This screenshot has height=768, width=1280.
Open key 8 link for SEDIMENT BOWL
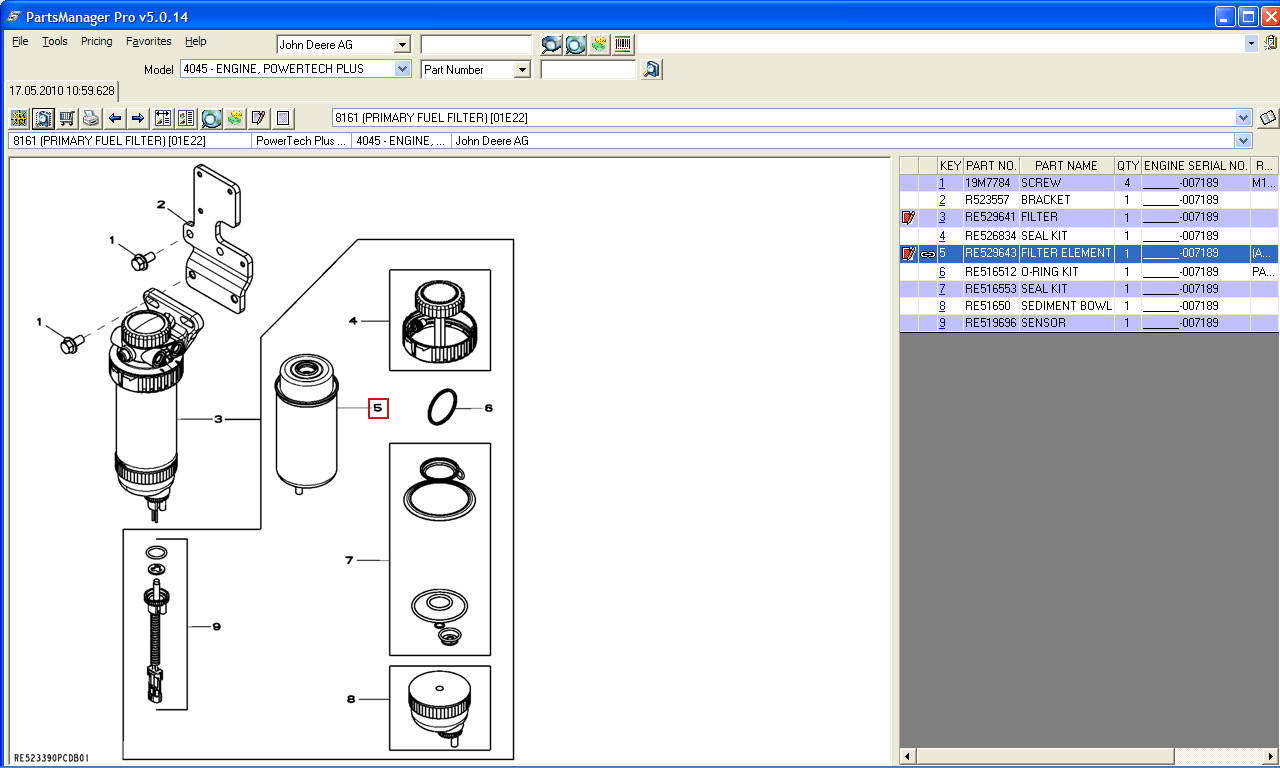pos(942,306)
